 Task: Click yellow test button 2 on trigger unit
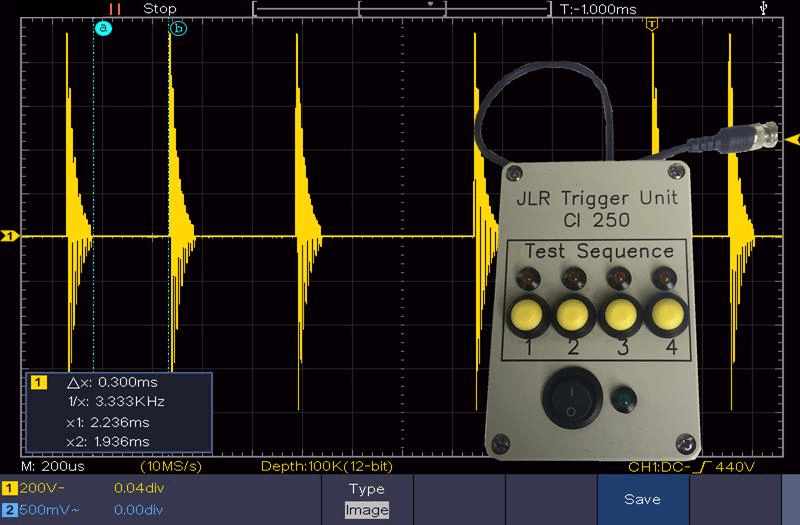coord(573,315)
